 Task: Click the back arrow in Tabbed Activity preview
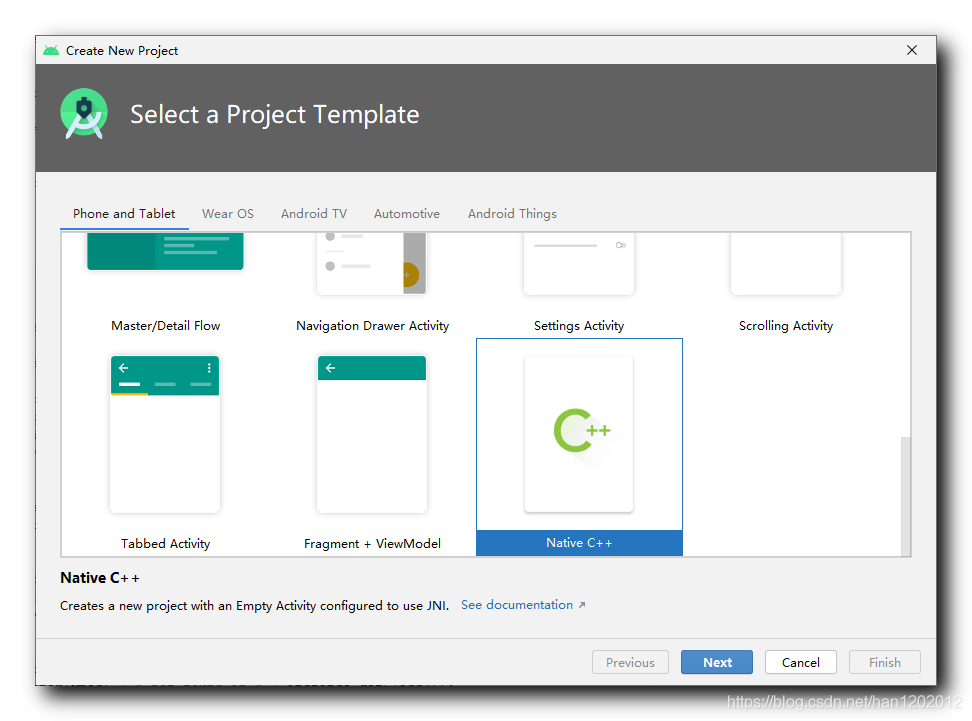(x=123, y=368)
